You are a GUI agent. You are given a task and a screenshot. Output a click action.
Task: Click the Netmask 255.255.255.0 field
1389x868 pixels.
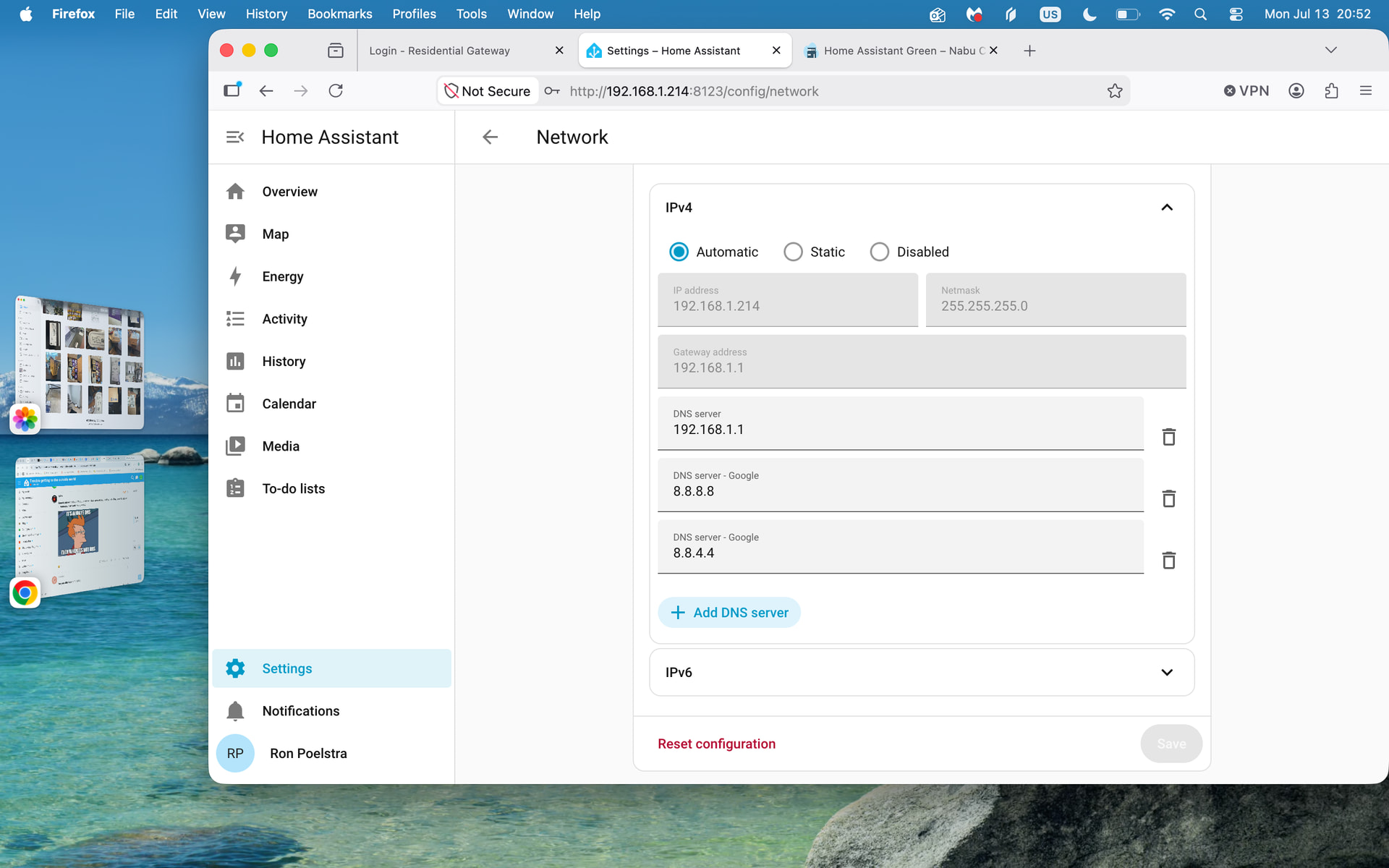pyautogui.click(x=1055, y=299)
